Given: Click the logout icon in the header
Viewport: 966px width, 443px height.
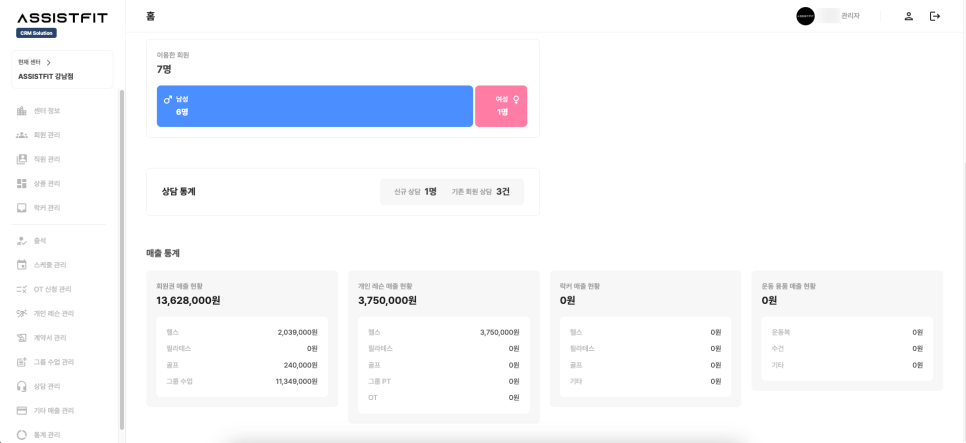Looking at the screenshot, I should point(934,16).
